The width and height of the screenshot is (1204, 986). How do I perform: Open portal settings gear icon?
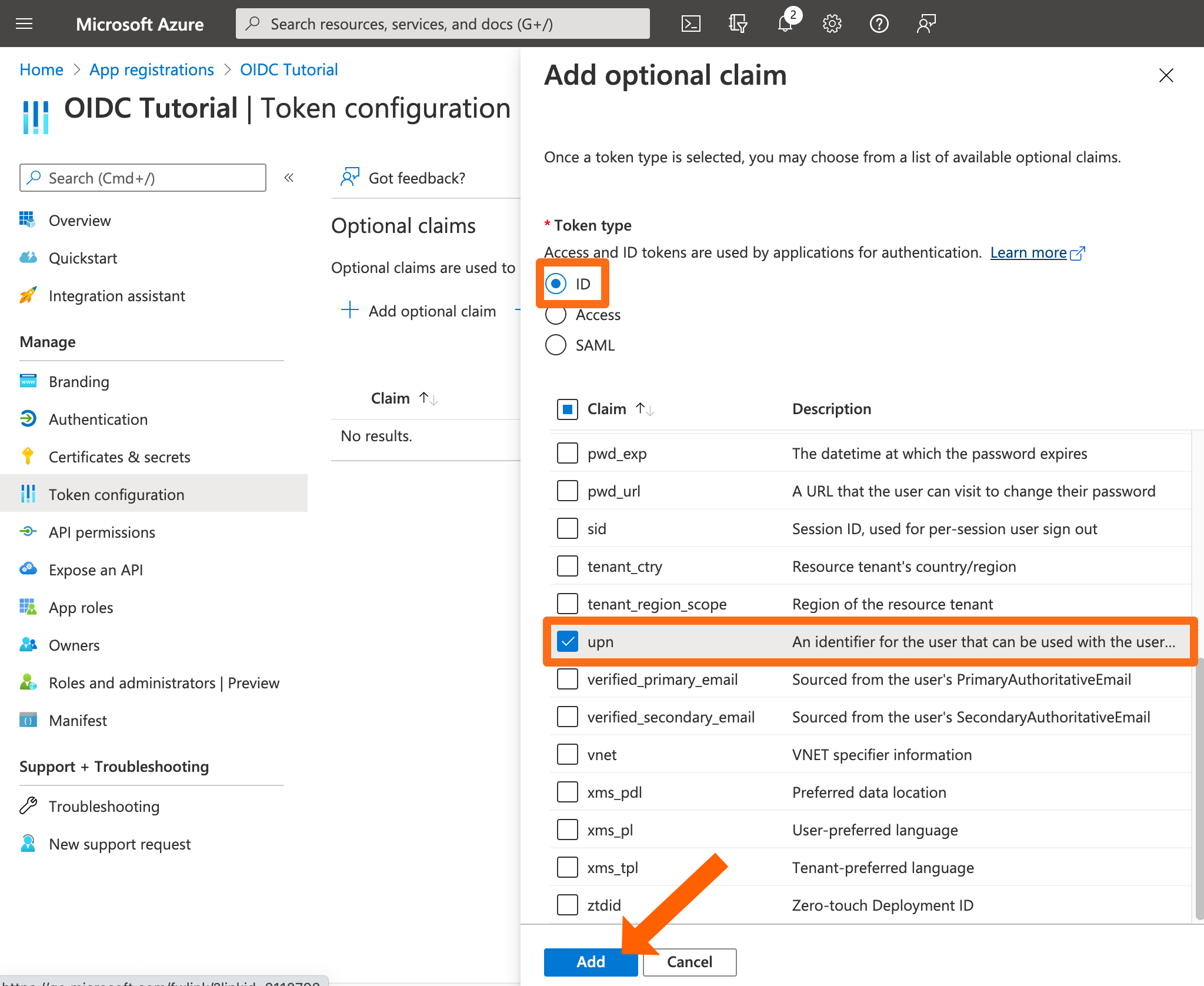pyautogui.click(x=832, y=24)
